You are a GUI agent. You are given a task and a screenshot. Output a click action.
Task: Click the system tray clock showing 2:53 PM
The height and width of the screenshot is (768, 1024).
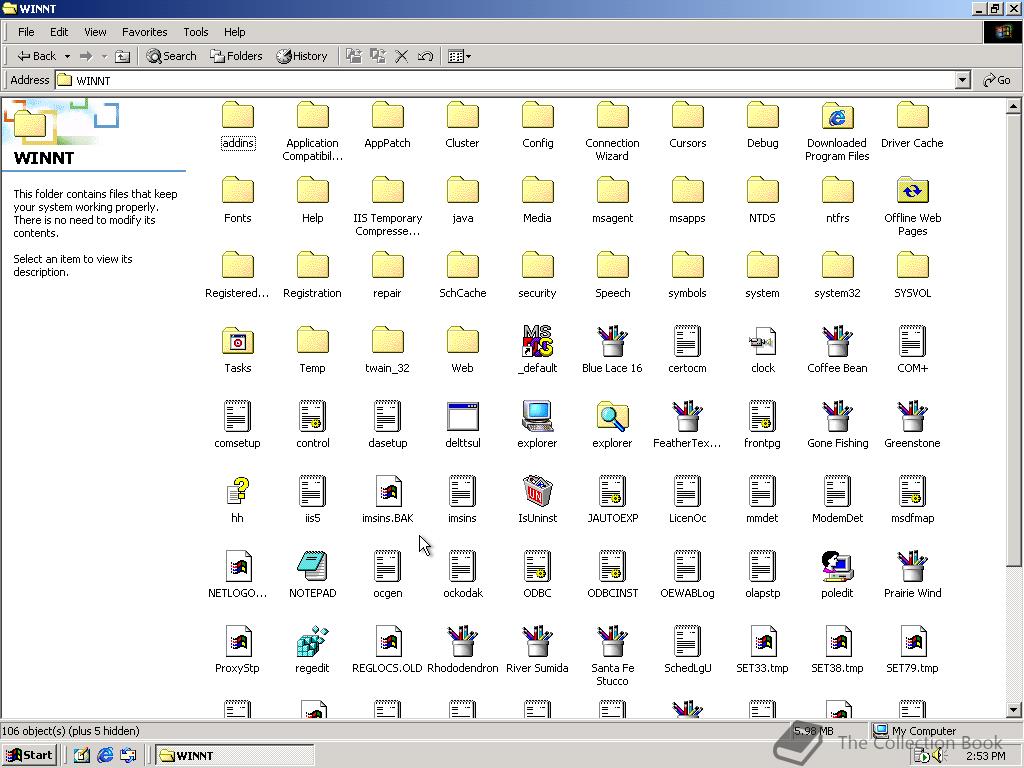click(x=985, y=756)
